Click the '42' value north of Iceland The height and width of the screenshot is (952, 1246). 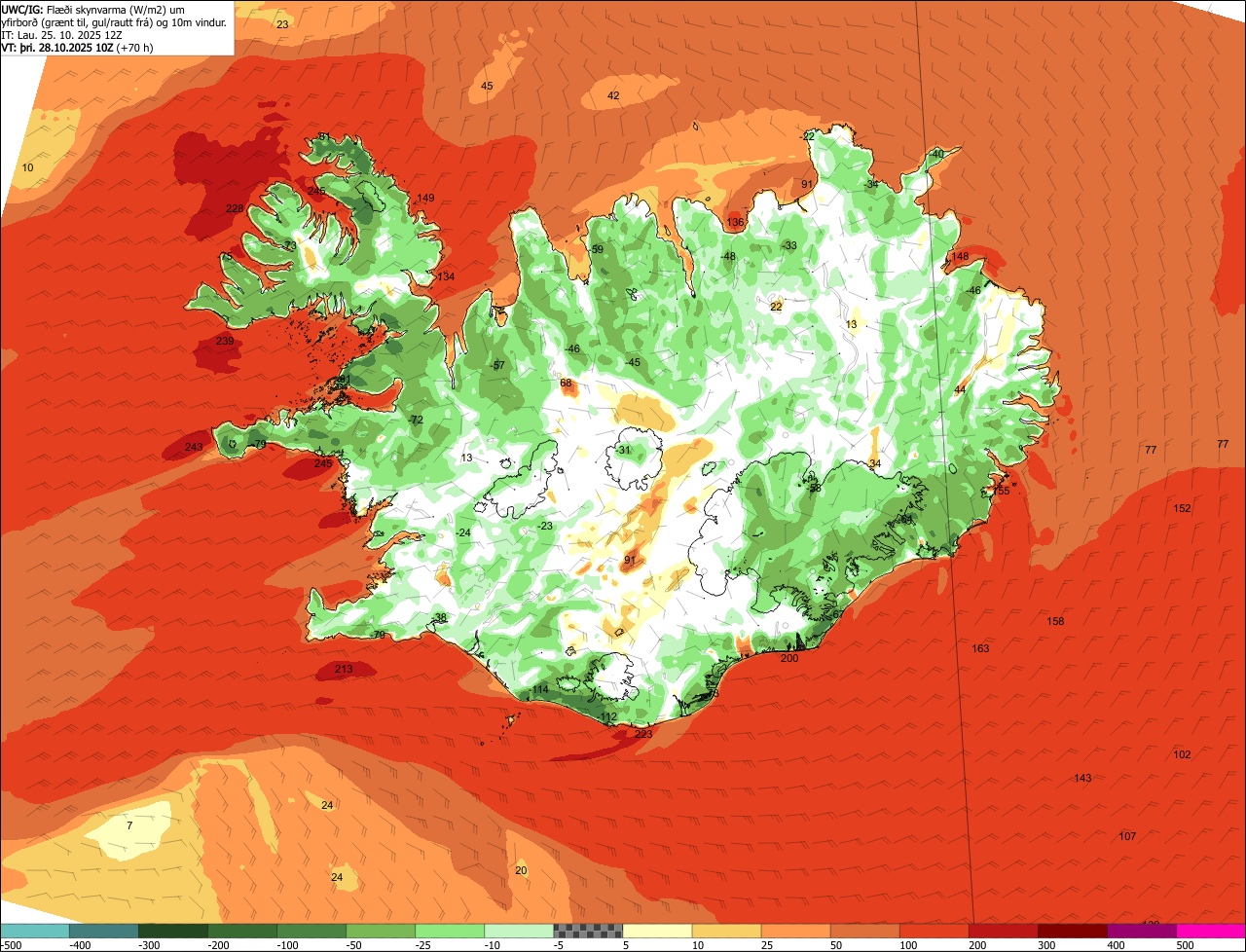tap(613, 95)
